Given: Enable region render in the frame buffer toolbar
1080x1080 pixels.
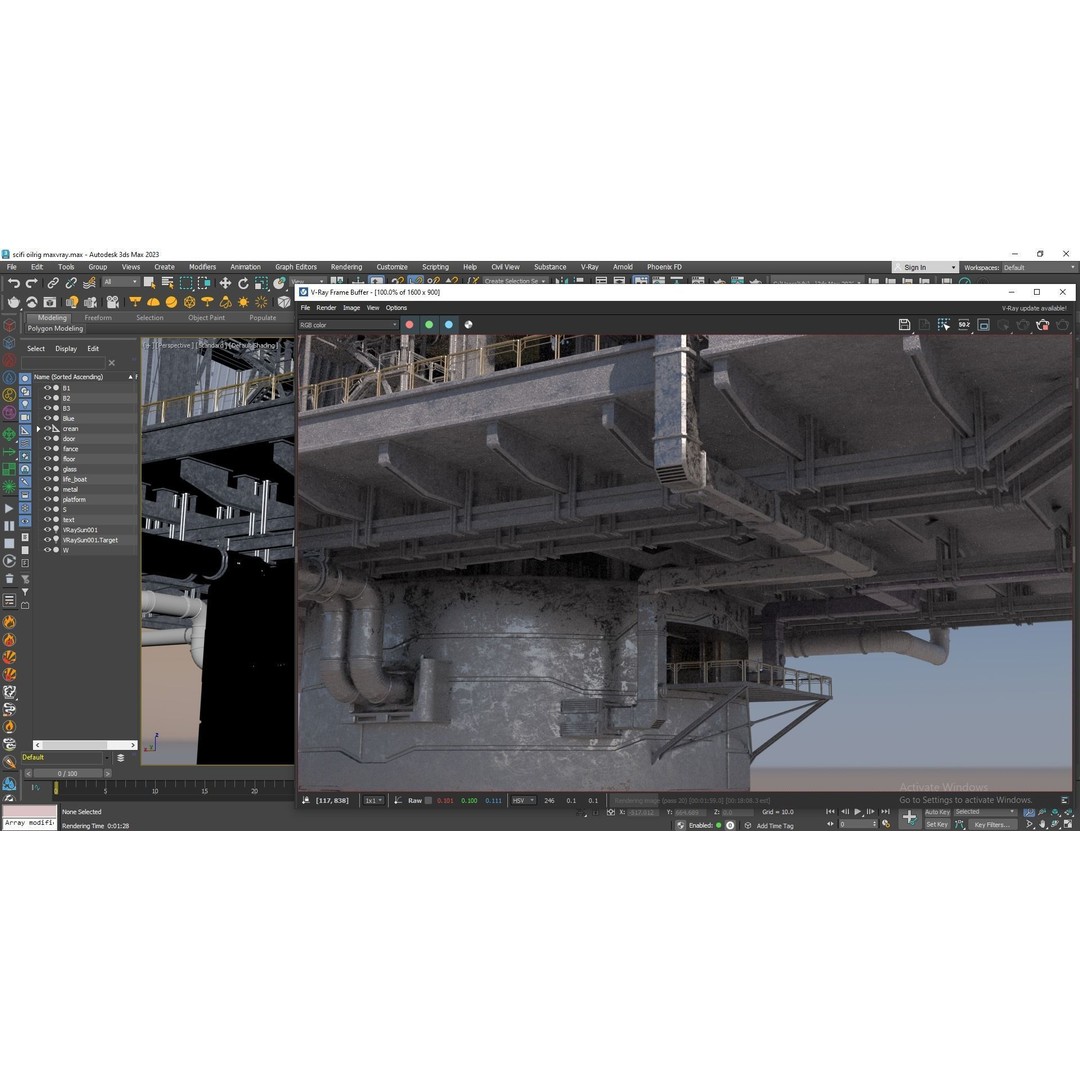Looking at the screenshot, I should (x=943, y=324).
